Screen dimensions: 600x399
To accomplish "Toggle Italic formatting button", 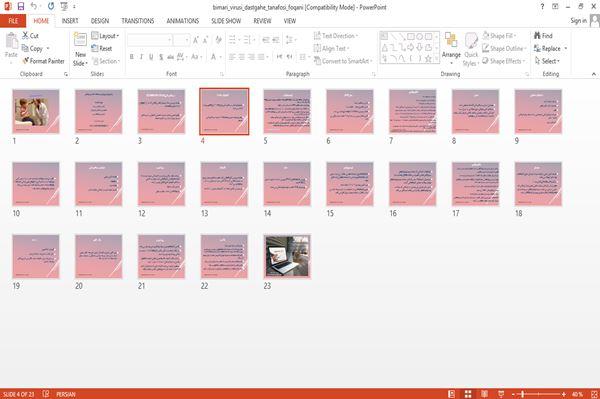I will click(141, 57).
